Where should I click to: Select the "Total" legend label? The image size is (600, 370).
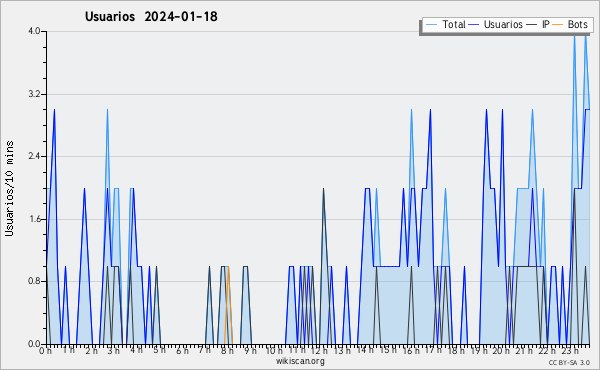[454, 24]
